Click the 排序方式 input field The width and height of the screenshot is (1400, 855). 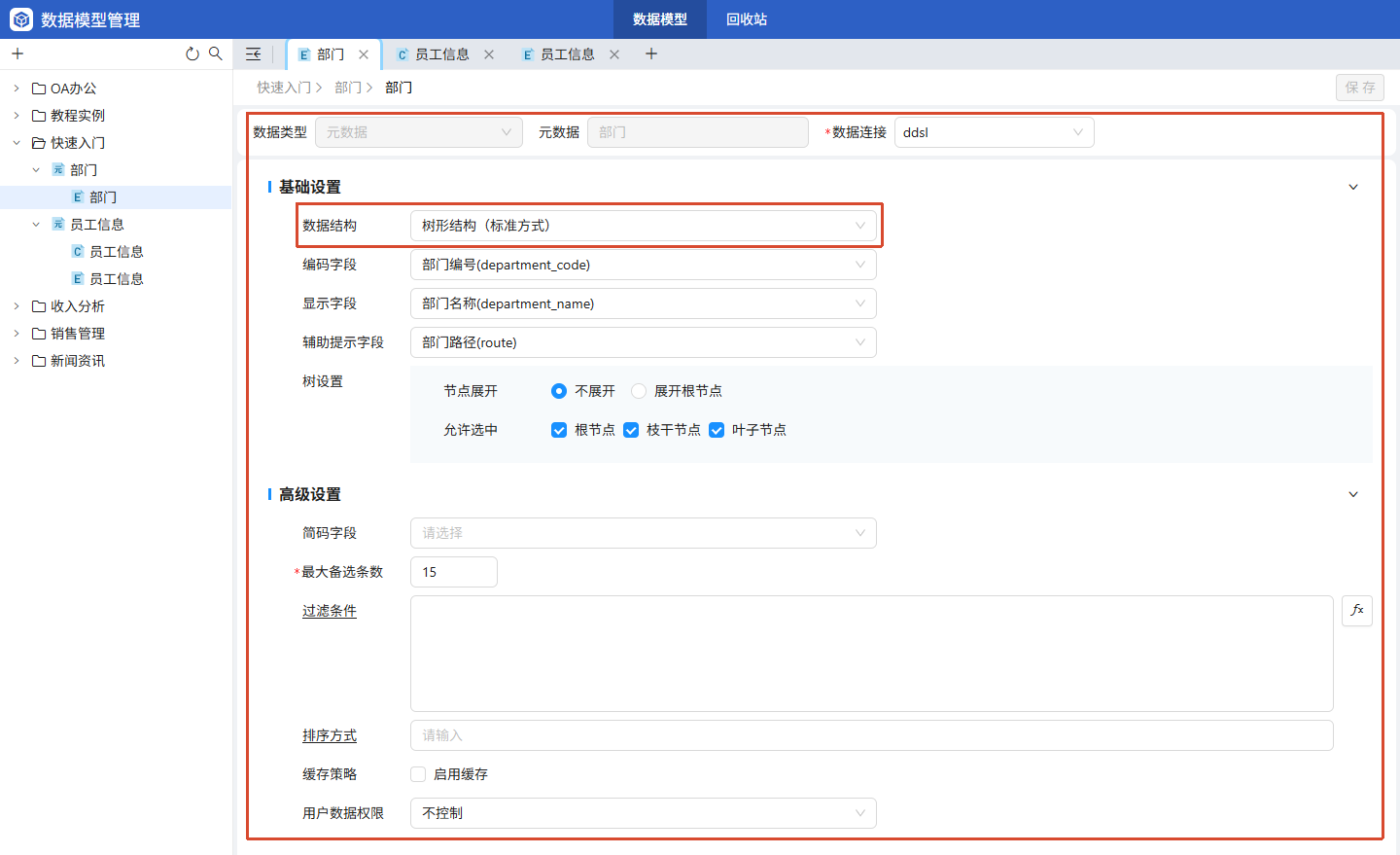point(872,735)
